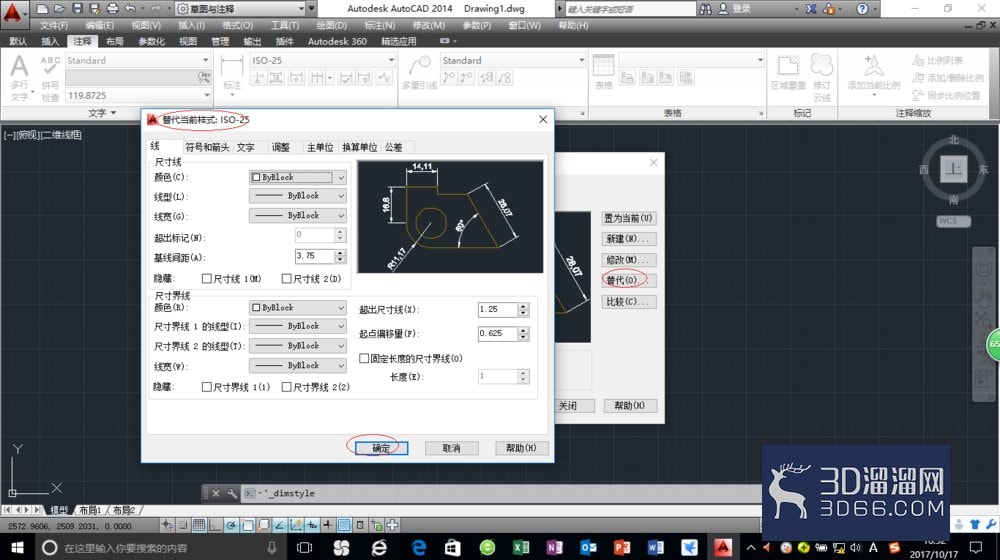Screen dimensions: 1000x560
Task: Open the 标注(N) Dimension menu
Action: tap(379, 26)
